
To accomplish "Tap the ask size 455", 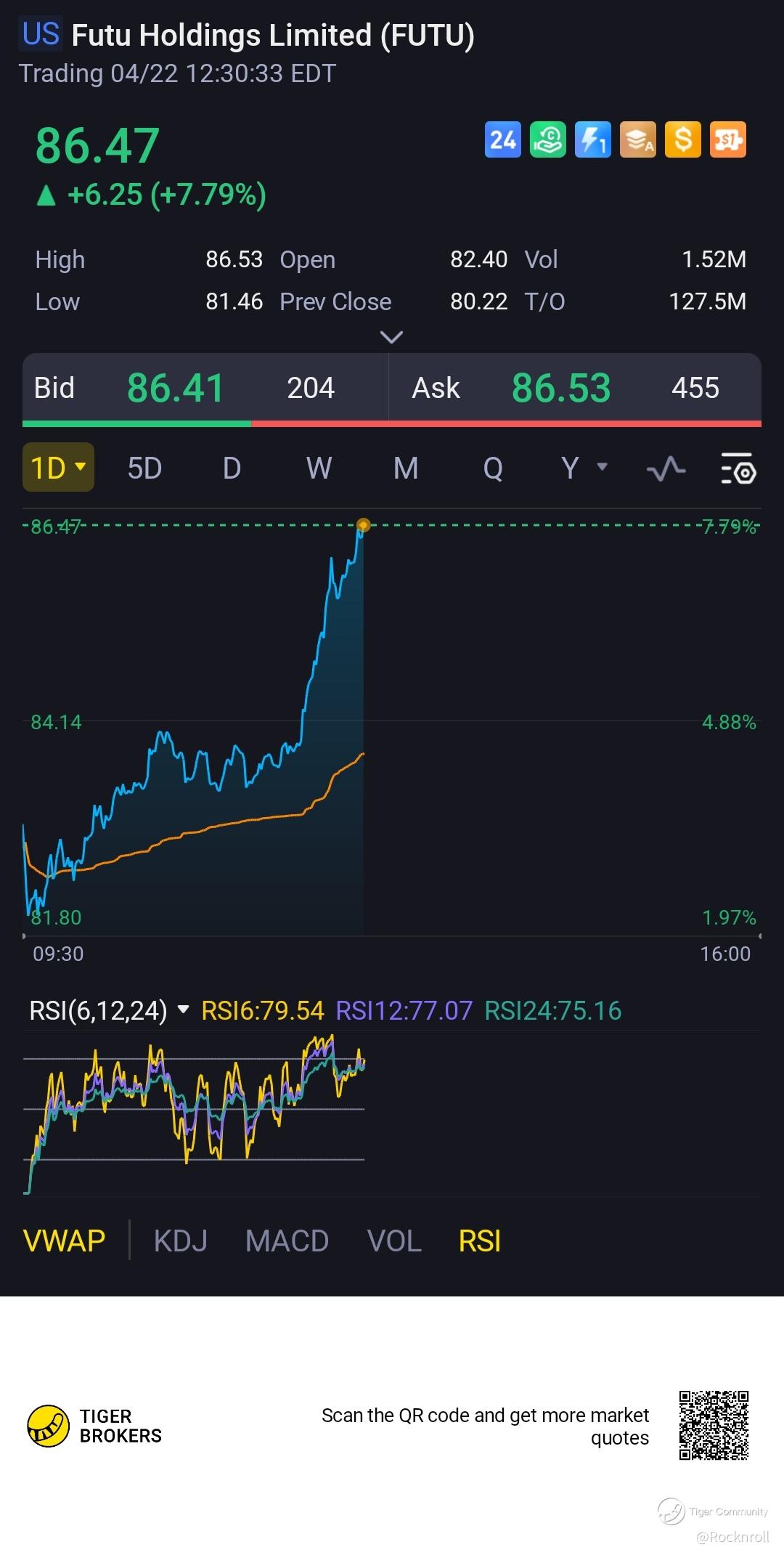I will click(695, 388).
